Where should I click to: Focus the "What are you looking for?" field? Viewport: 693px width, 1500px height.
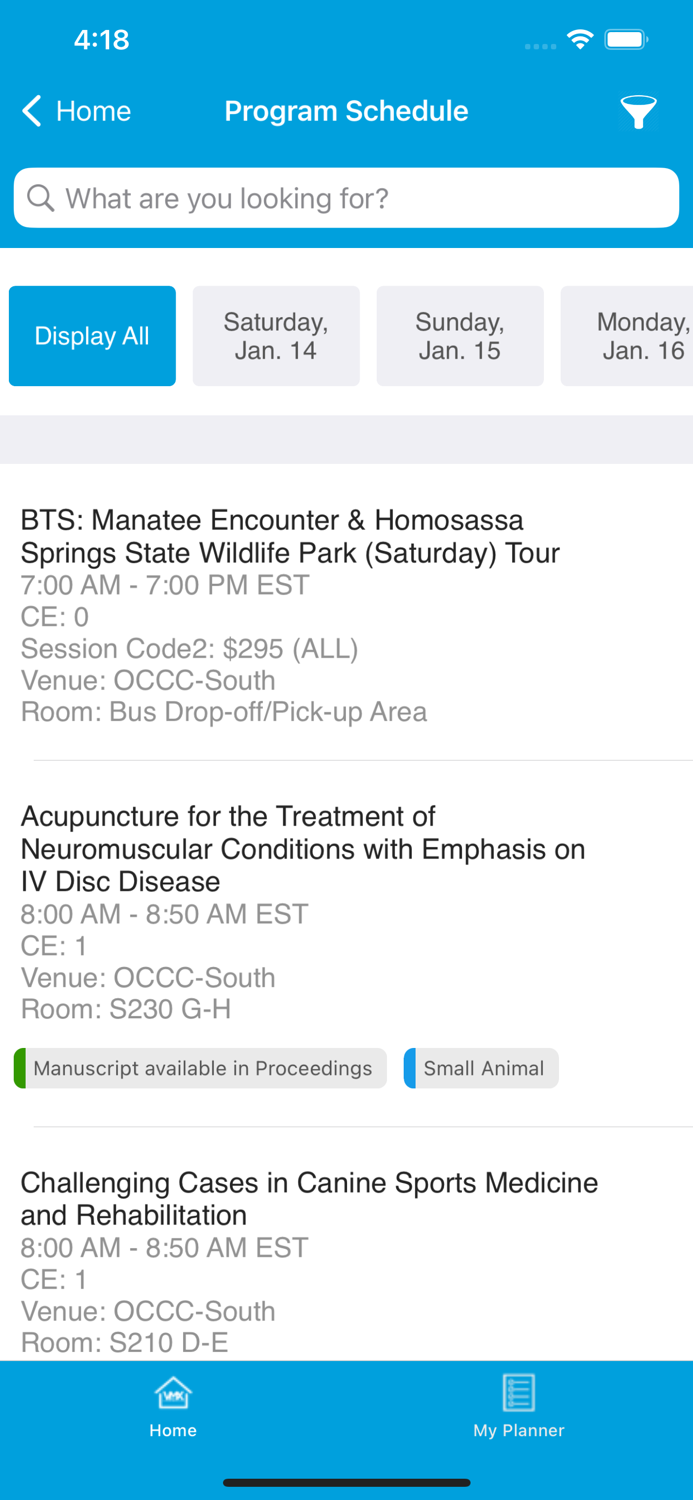[360, 198]
